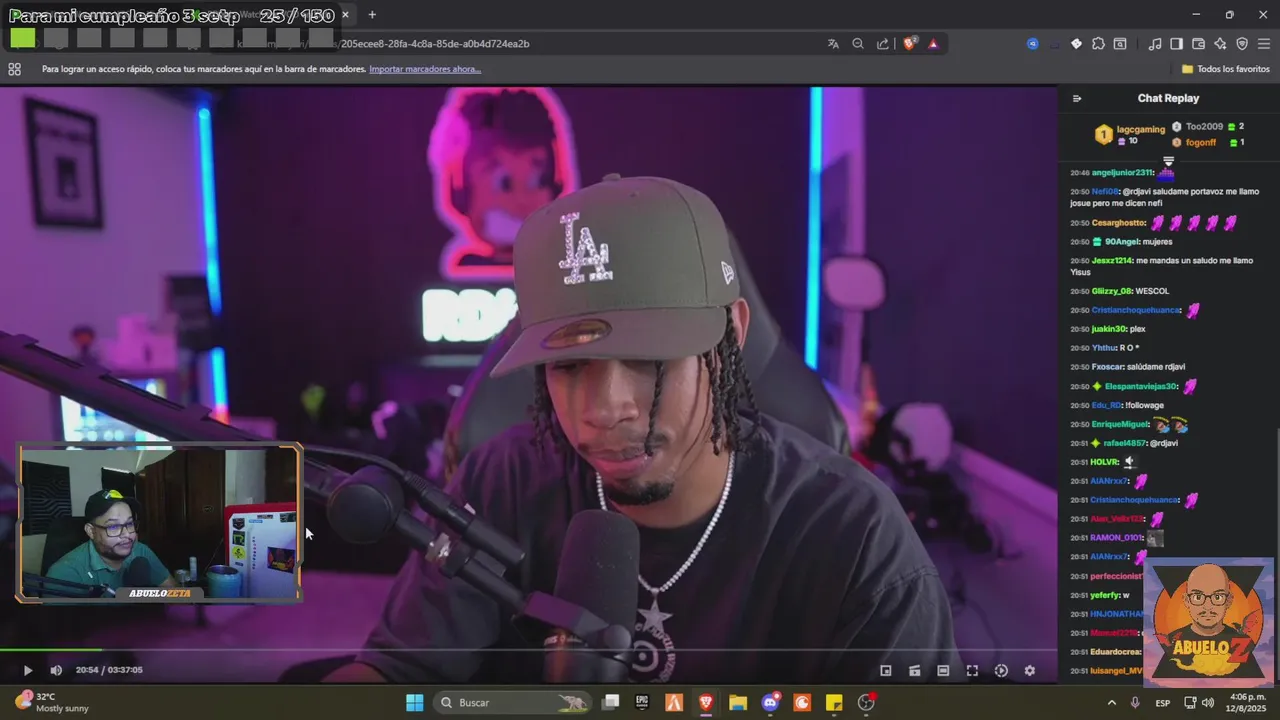
Task: Open the Windows Start menu
Action: pos(414,703)
